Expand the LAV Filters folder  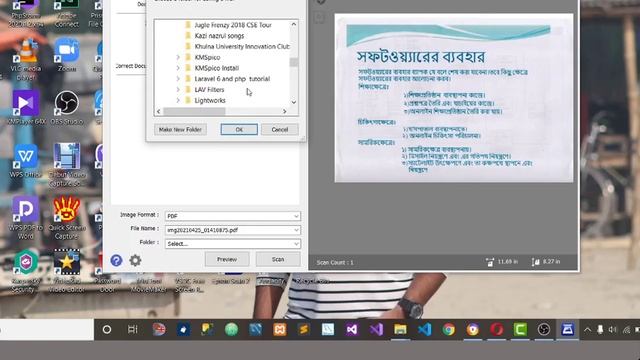178,89
